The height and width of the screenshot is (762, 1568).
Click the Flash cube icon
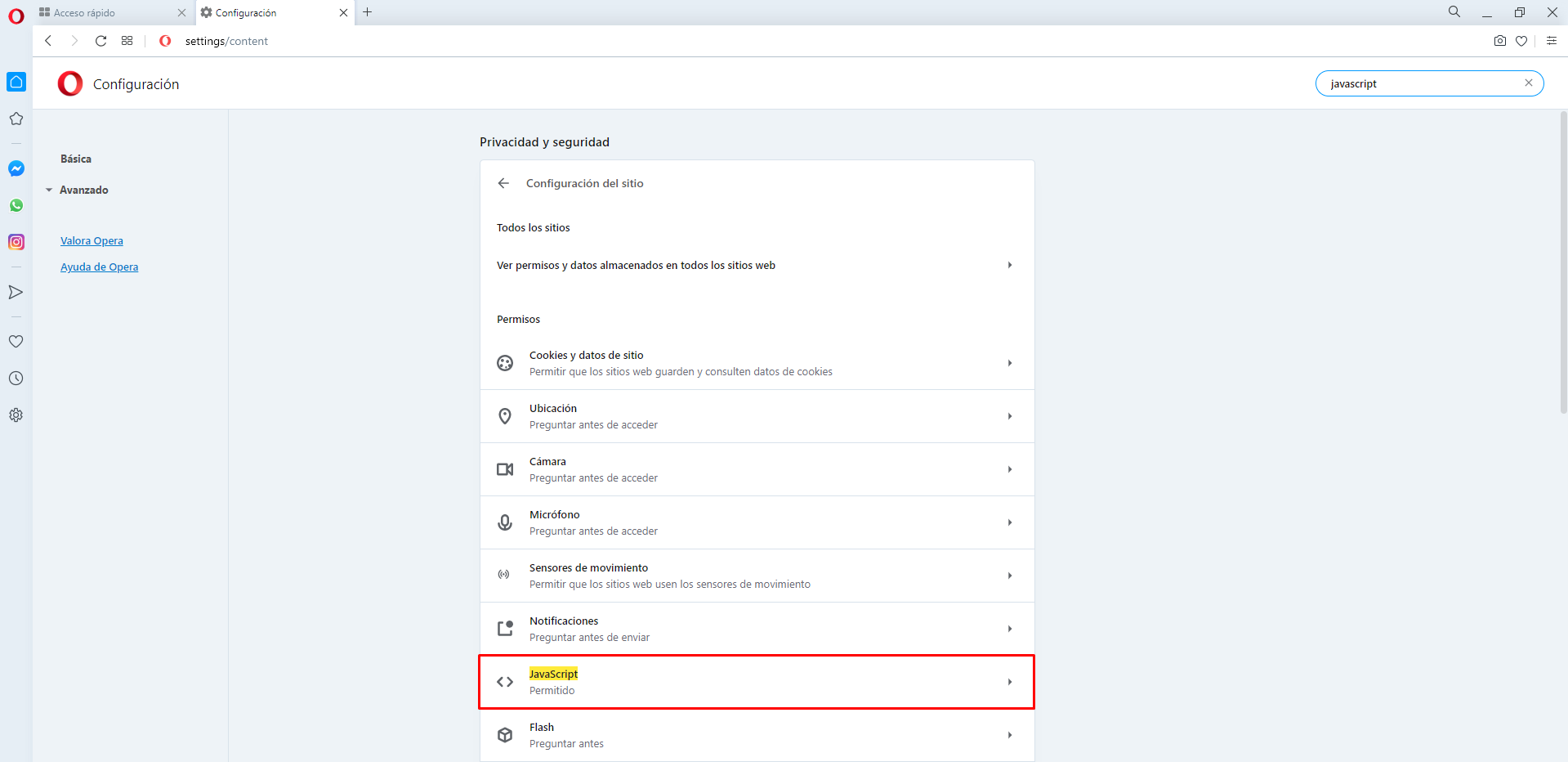(x=505, y=735)
